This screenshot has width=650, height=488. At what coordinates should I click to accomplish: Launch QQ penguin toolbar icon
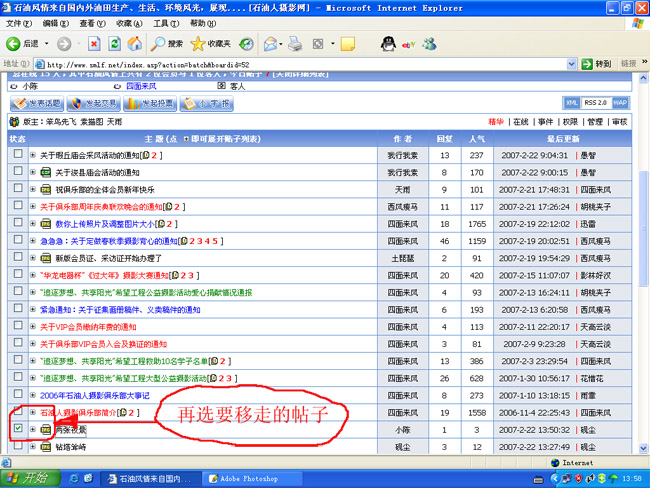point(388,44)
